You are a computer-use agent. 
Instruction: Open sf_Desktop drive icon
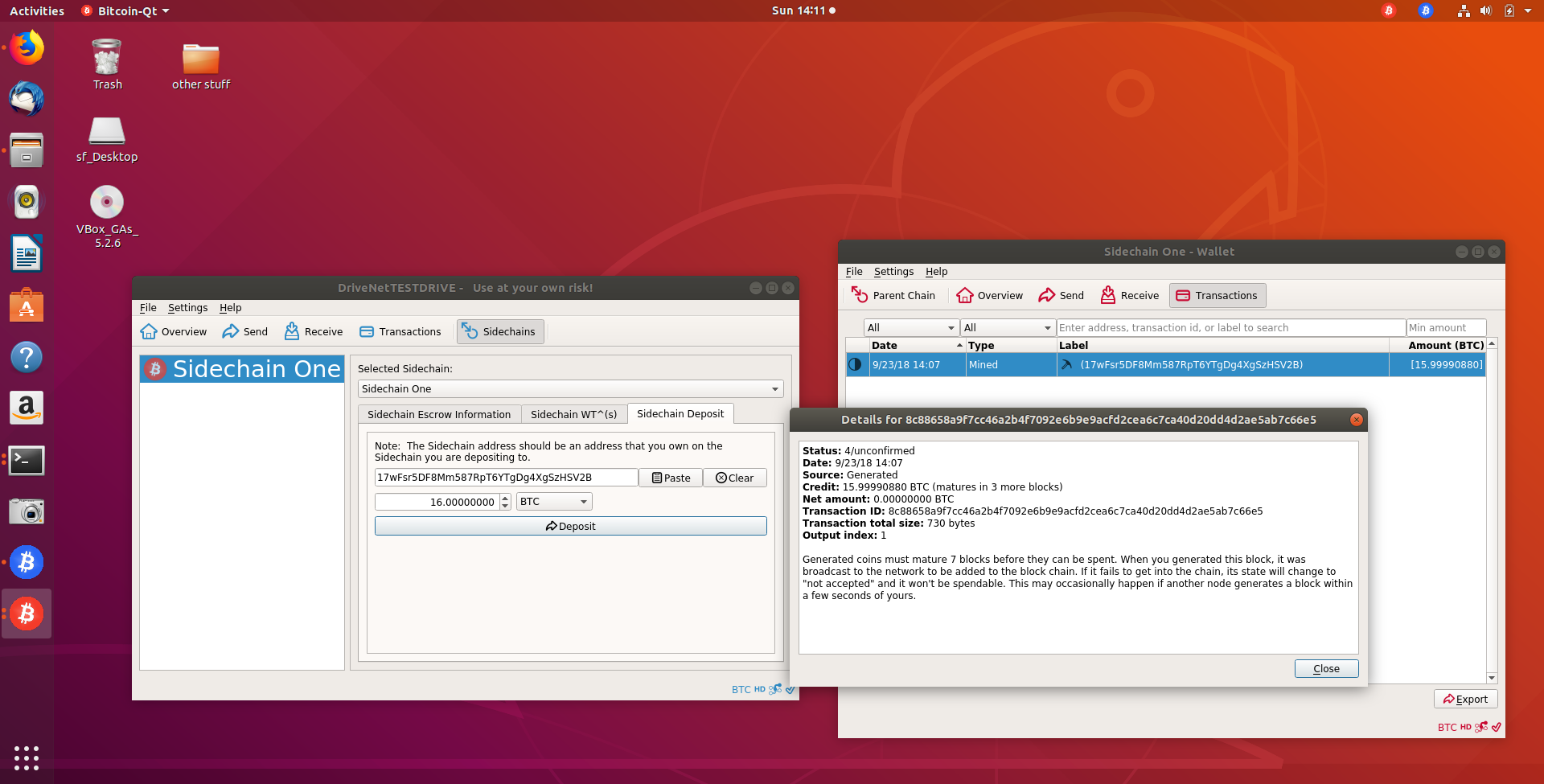point(107,138)
